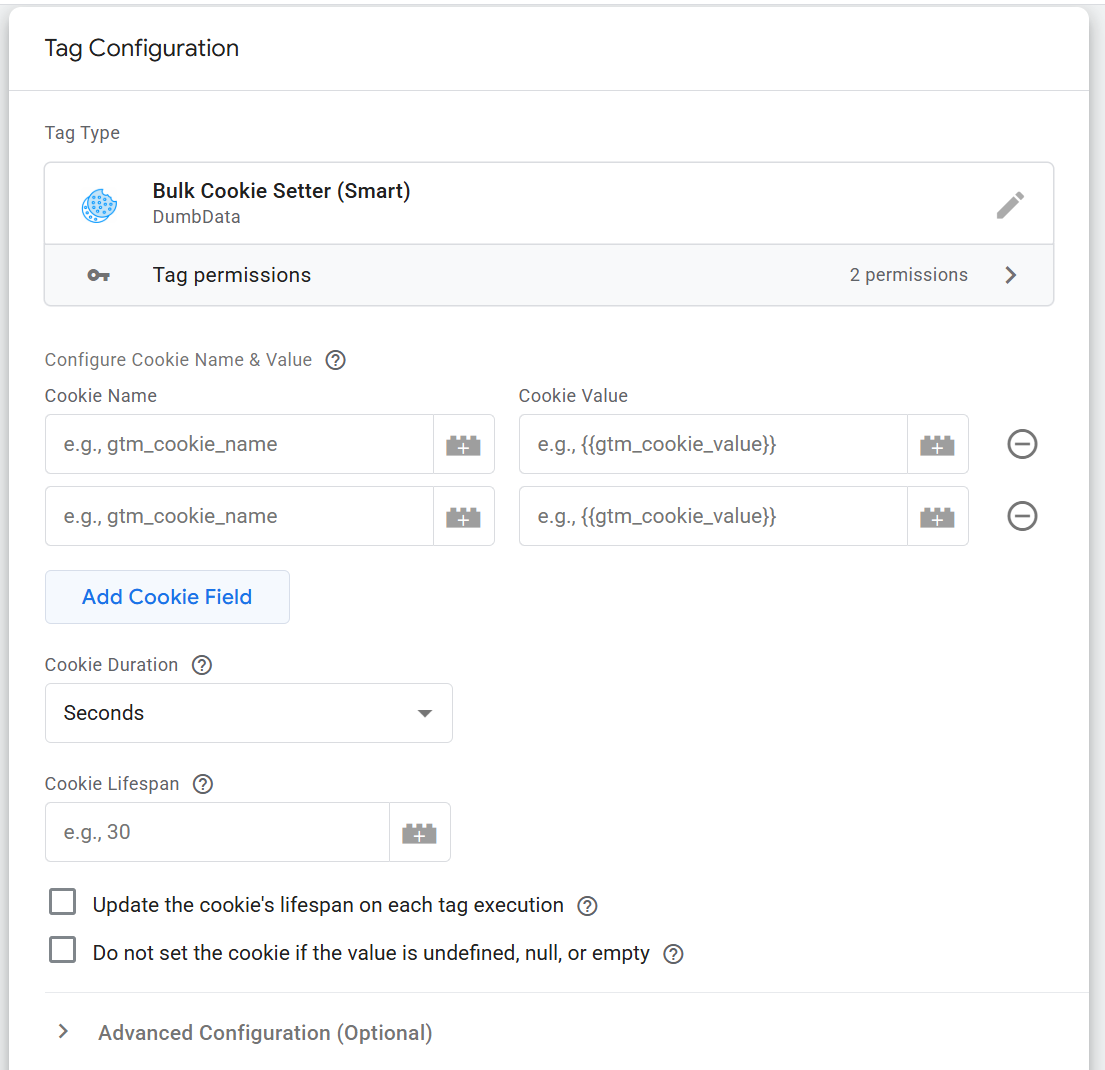Open variable picker for Cookie Lifespan field

[x=419, y=832]
